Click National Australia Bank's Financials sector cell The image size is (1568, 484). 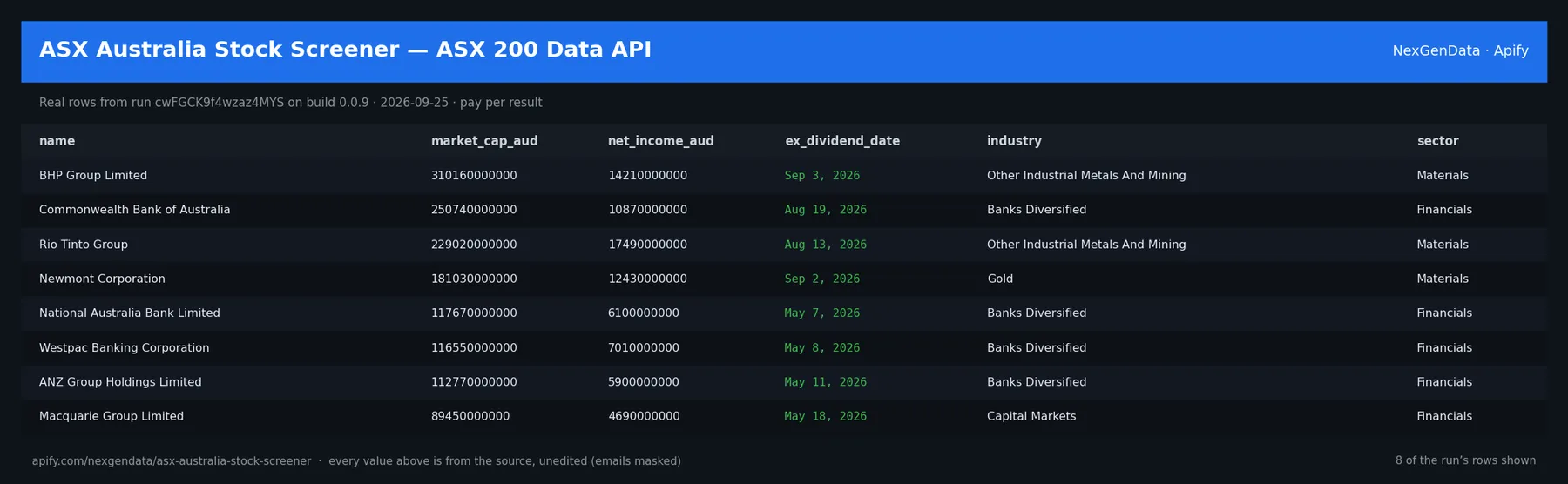pos(1444,313)
